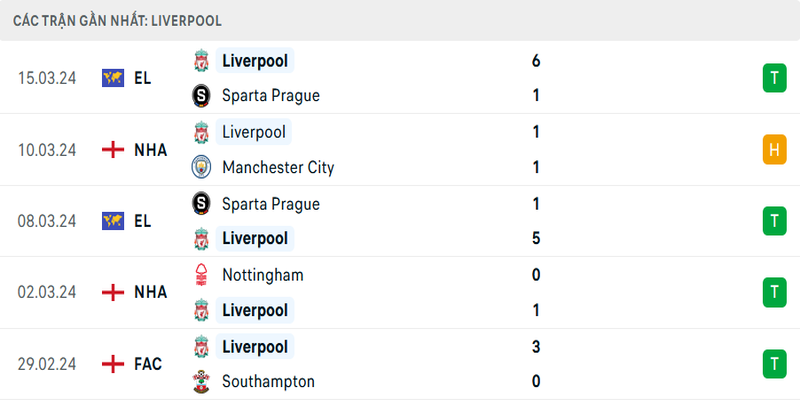Click Sparta Prague crest in the 08.03.24 match
Image resolution: width=800 pixels, height=400 pixels.
[201, 204]
